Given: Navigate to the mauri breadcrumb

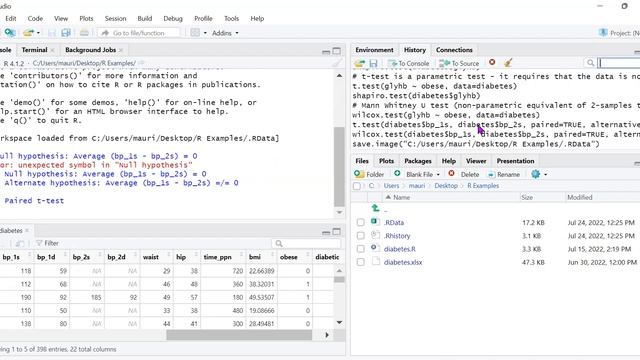Looking at the screenshot, I should pos(416,186).
